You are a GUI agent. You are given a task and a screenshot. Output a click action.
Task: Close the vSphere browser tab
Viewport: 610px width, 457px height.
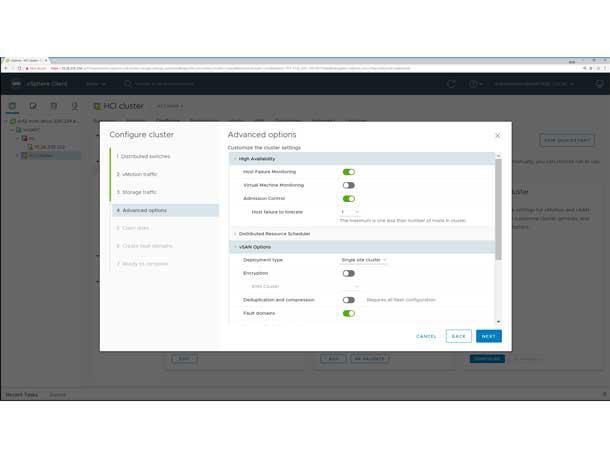pyautogui.click(x=46, y=61)
